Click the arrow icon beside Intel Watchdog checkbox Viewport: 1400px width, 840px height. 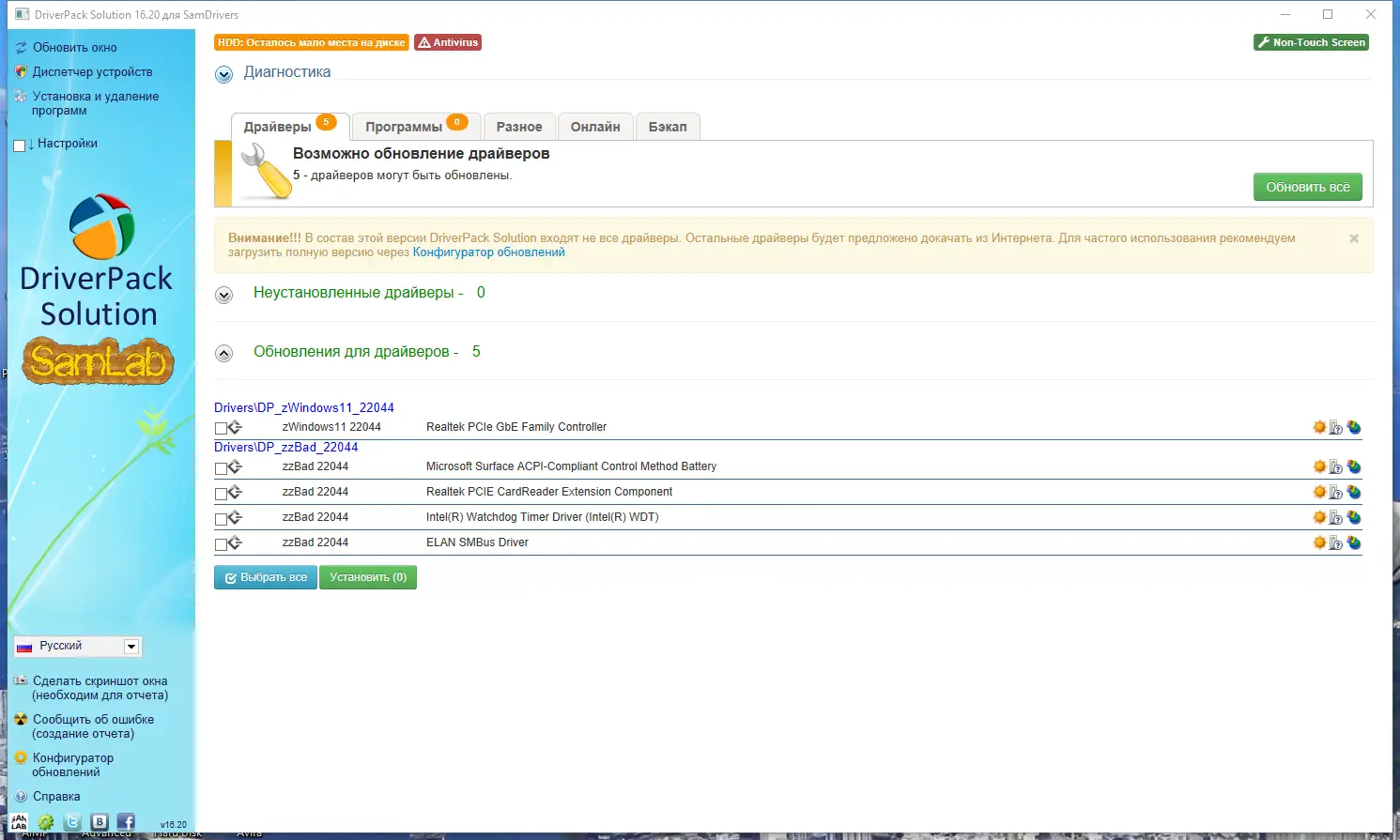235,517
